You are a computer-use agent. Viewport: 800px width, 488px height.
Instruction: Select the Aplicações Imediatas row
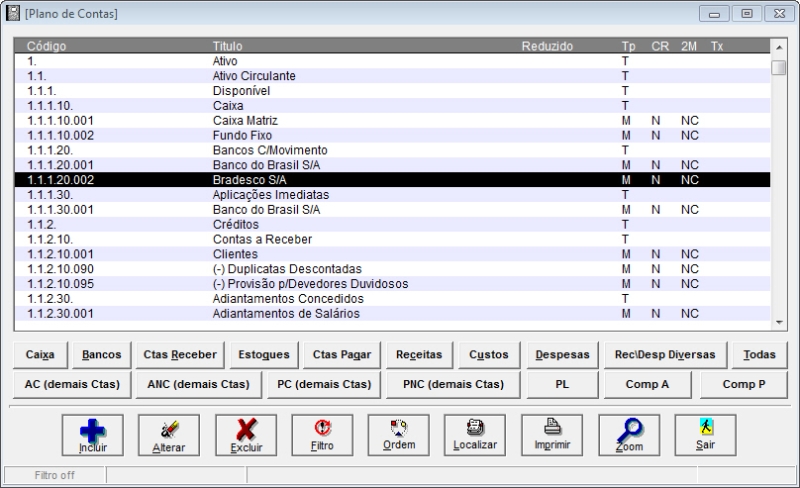click(392, 194)
